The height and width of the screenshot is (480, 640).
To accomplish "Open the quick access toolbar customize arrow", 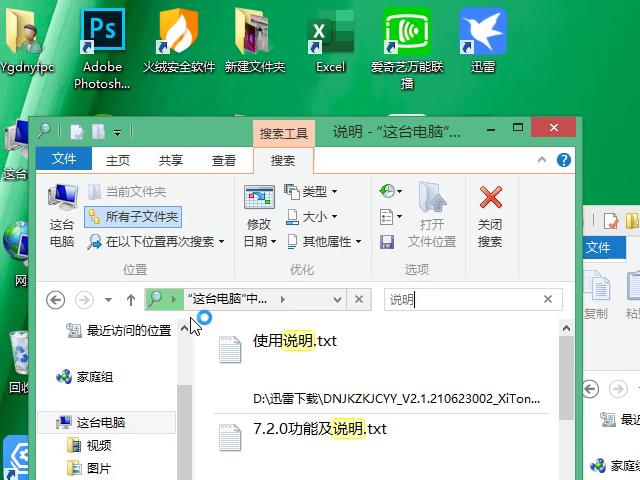I will (118, 133).
